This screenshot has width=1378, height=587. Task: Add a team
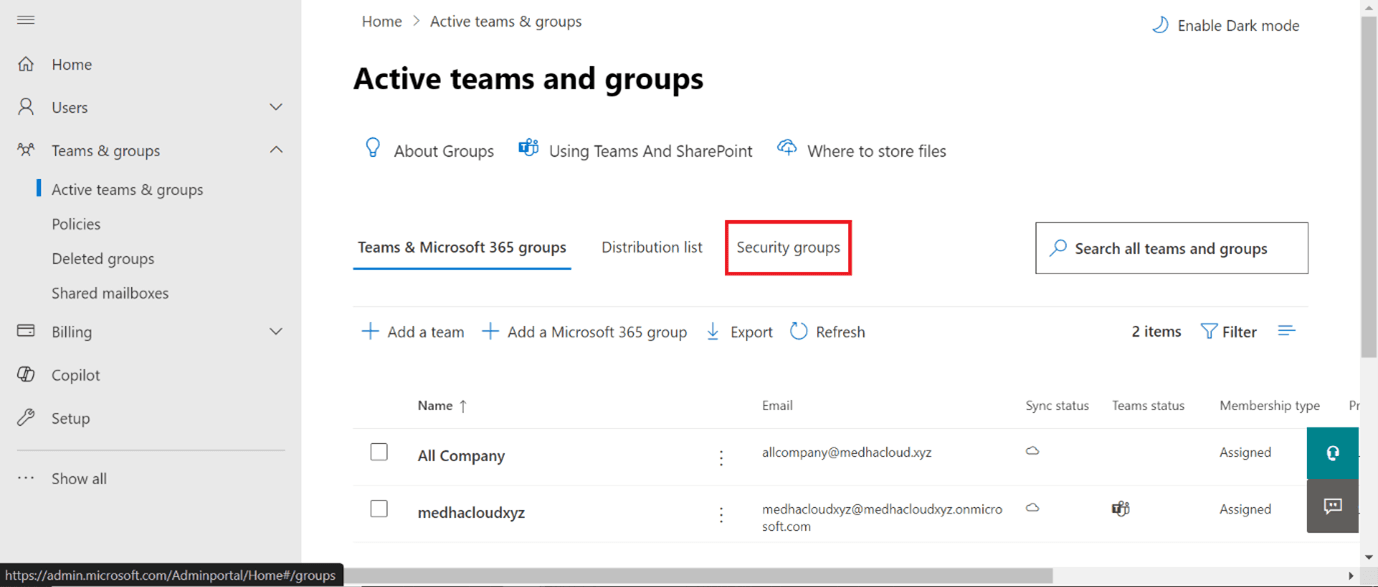tap(412, 331)
